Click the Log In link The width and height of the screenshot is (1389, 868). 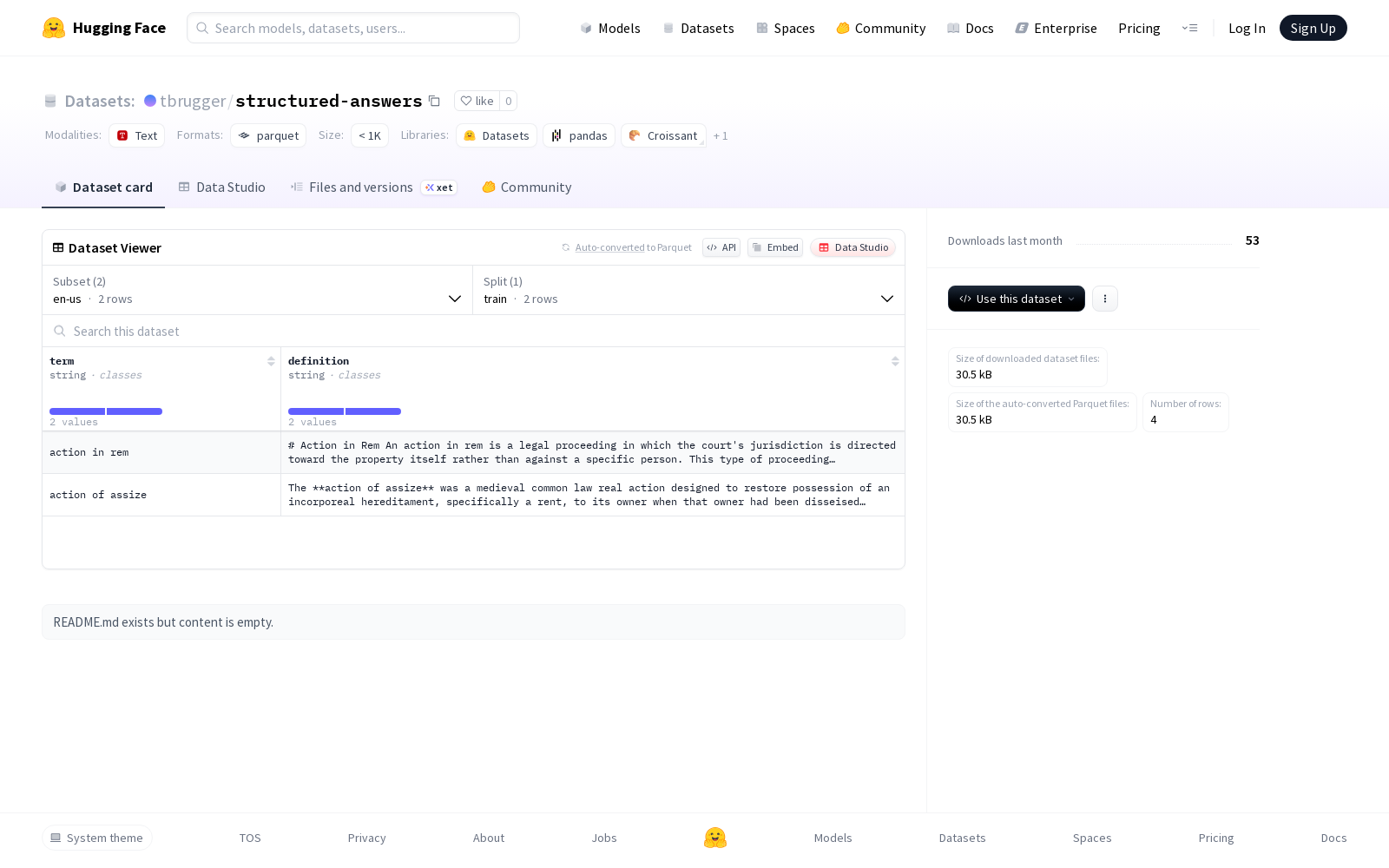pyautogui.click(x=1247, y=28)
